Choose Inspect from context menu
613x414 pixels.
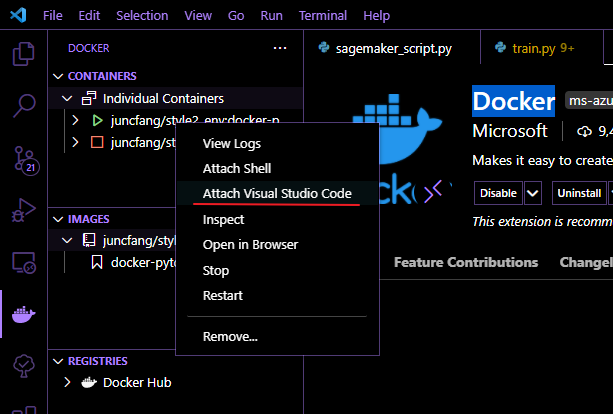[x=278, y=220]
